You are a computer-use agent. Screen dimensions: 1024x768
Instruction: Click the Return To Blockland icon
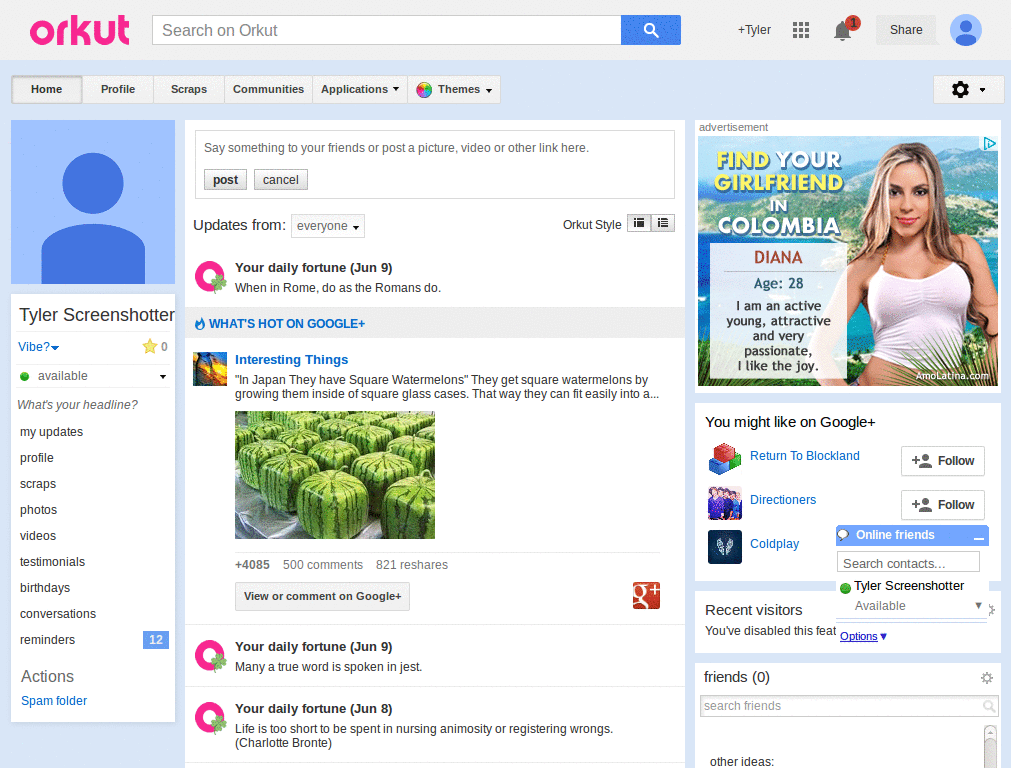(725, 458)
